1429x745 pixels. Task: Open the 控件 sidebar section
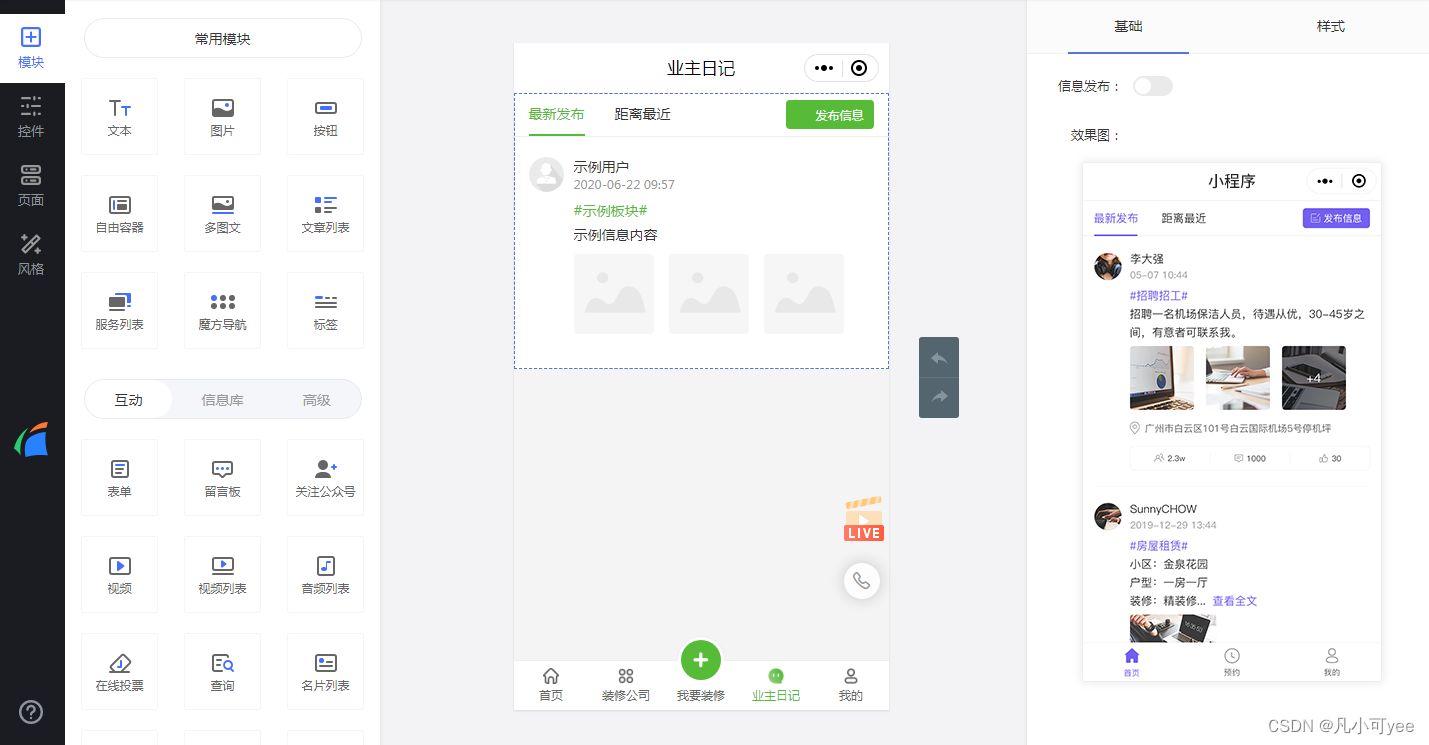pyautogui.click(x=31, y=117)
